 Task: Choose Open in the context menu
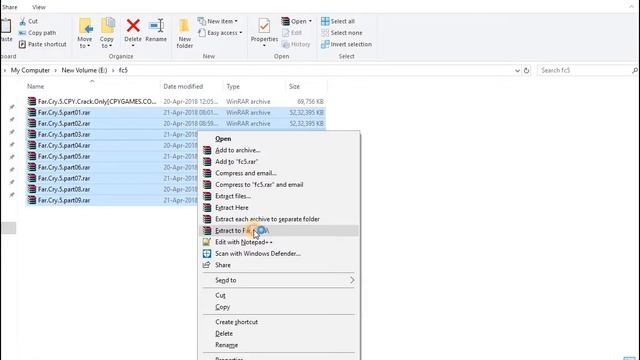point(279,139)
